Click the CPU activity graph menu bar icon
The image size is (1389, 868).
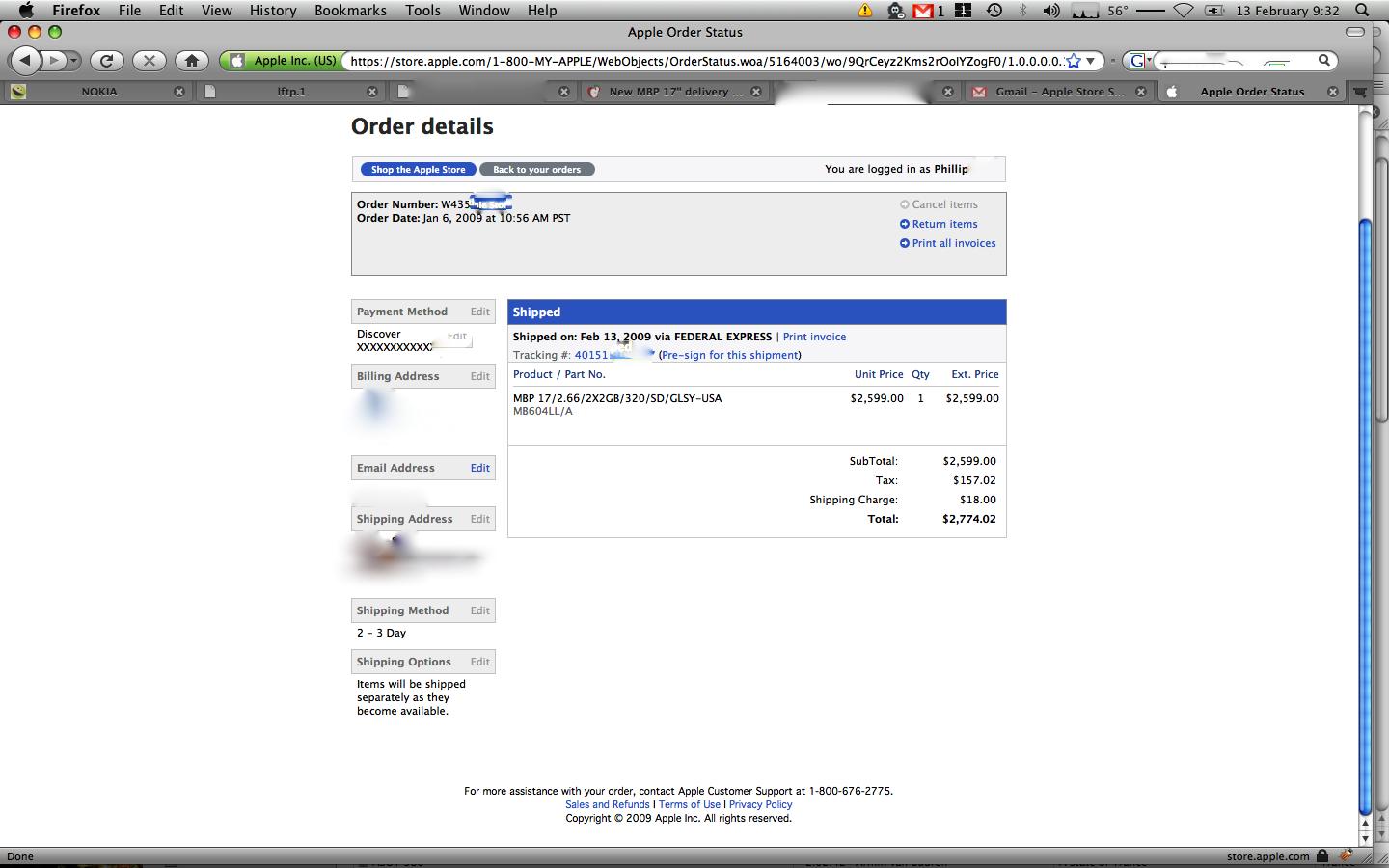pyautogui.click(x=1085, y=11)
